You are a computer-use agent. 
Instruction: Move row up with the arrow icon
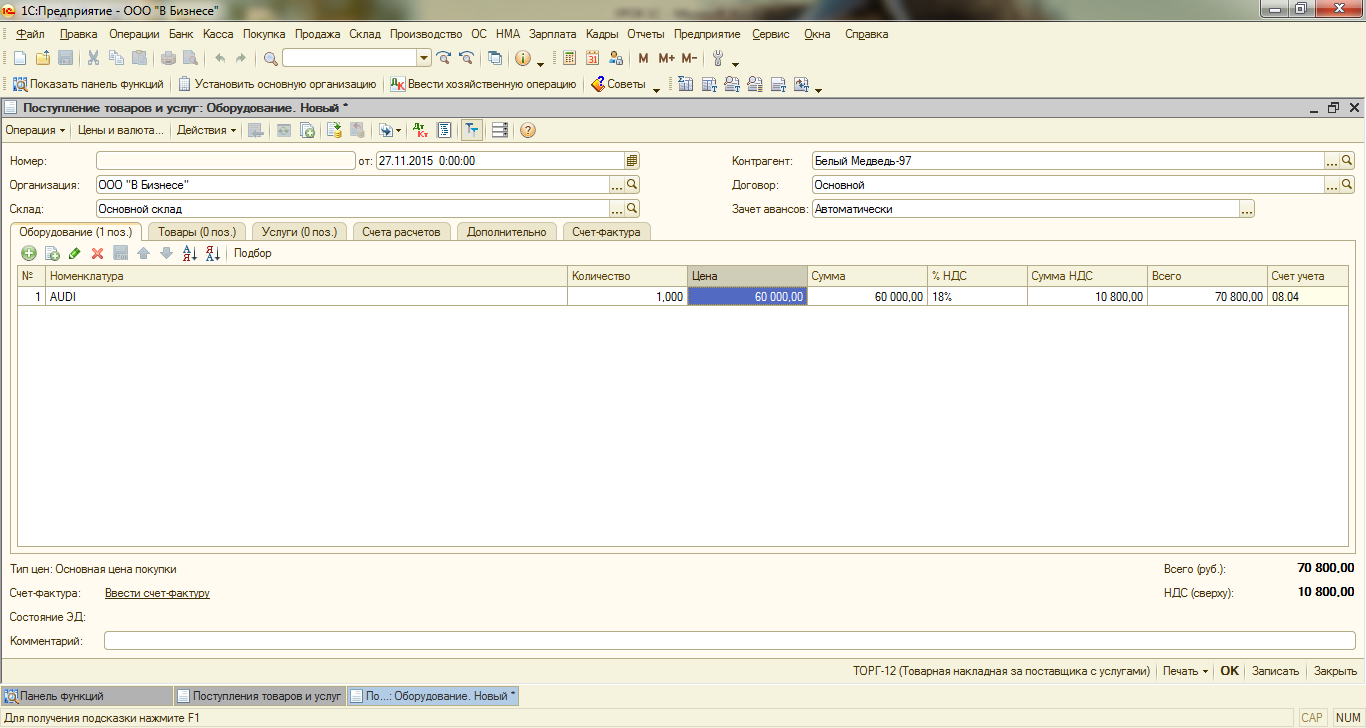coord(144,254)
